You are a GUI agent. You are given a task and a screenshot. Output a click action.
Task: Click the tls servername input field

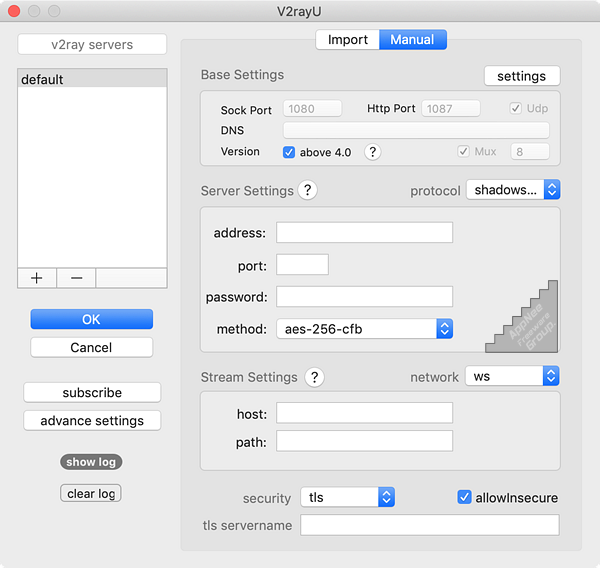pyautogui.click(x=430, y=525)
